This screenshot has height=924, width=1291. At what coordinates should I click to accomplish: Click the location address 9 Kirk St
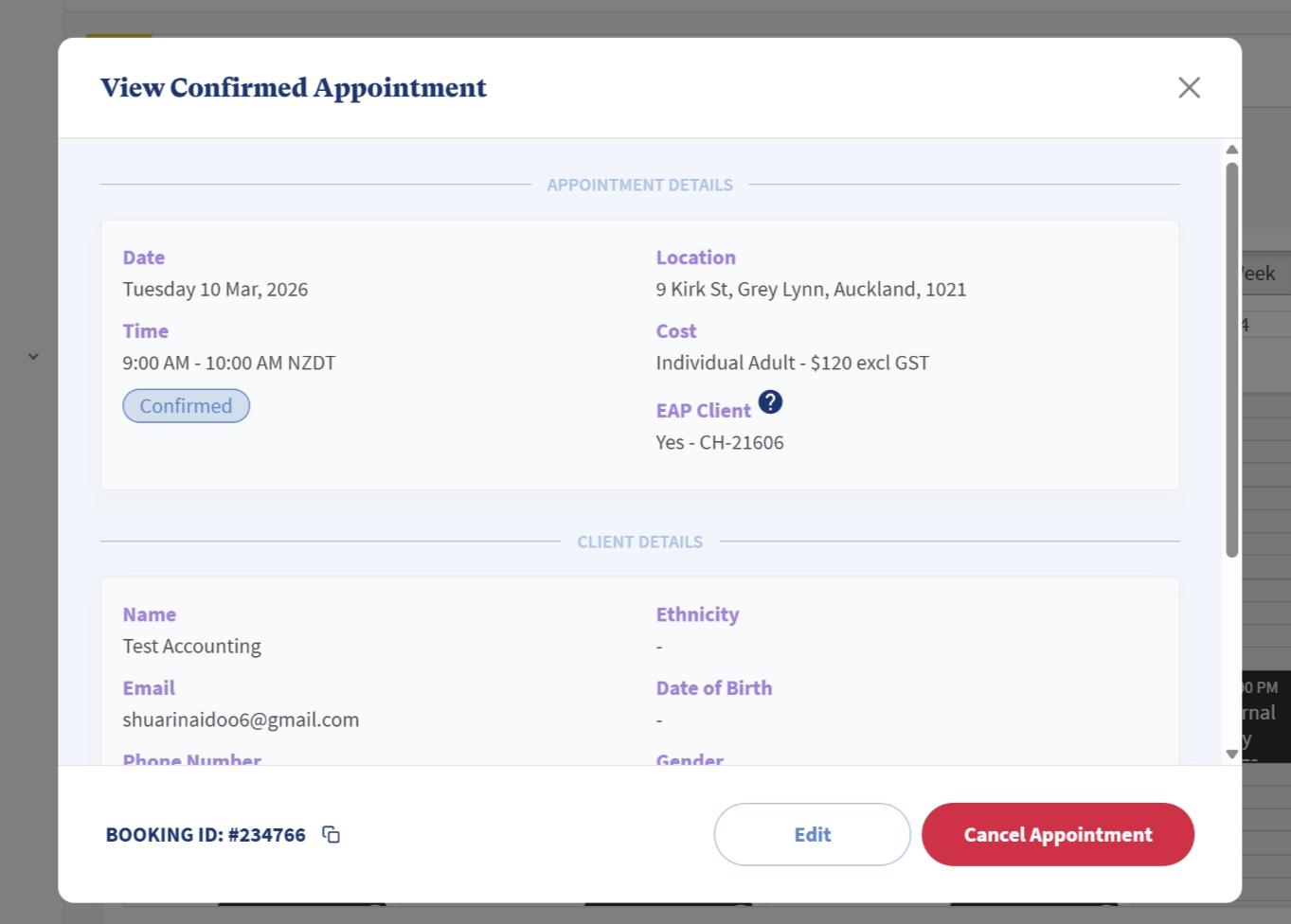(x=811, y=290)
